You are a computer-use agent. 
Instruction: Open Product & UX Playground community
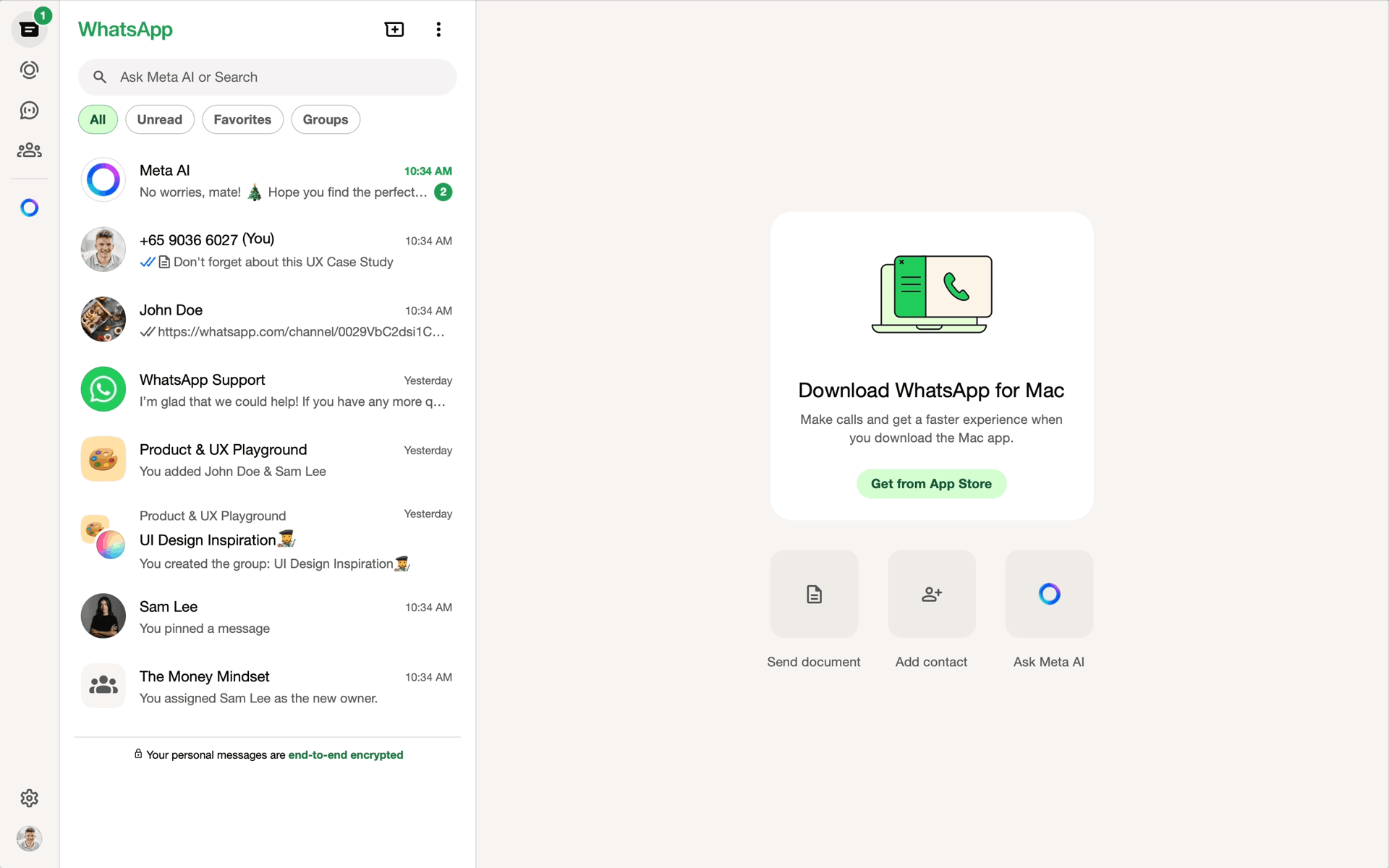point(267,460)
